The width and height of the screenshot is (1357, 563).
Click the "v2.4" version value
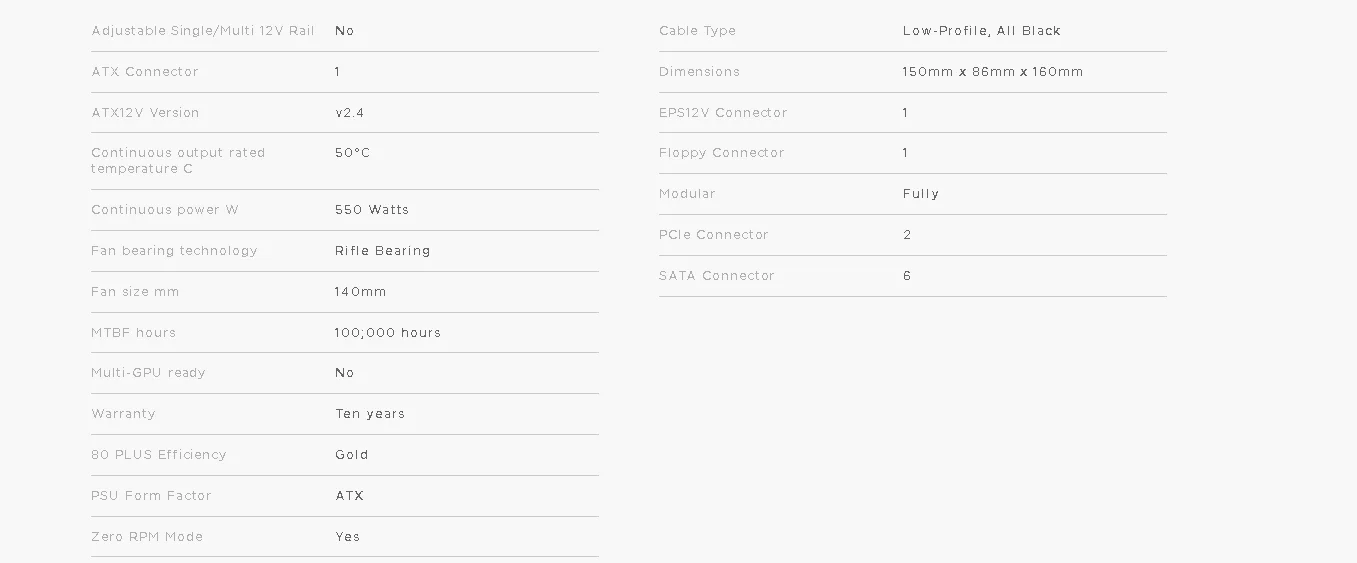click(x=350, y=113)
